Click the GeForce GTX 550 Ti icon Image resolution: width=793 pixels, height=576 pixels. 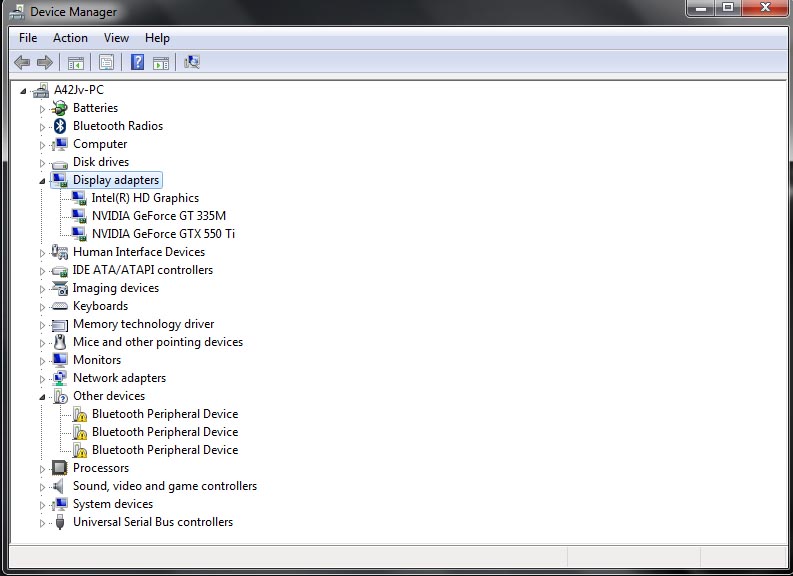[79, 234]
